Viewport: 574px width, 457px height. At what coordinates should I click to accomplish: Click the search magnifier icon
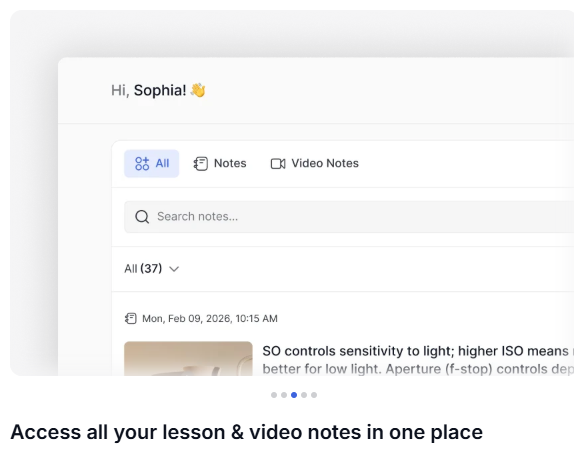click(x=142, y=217)
